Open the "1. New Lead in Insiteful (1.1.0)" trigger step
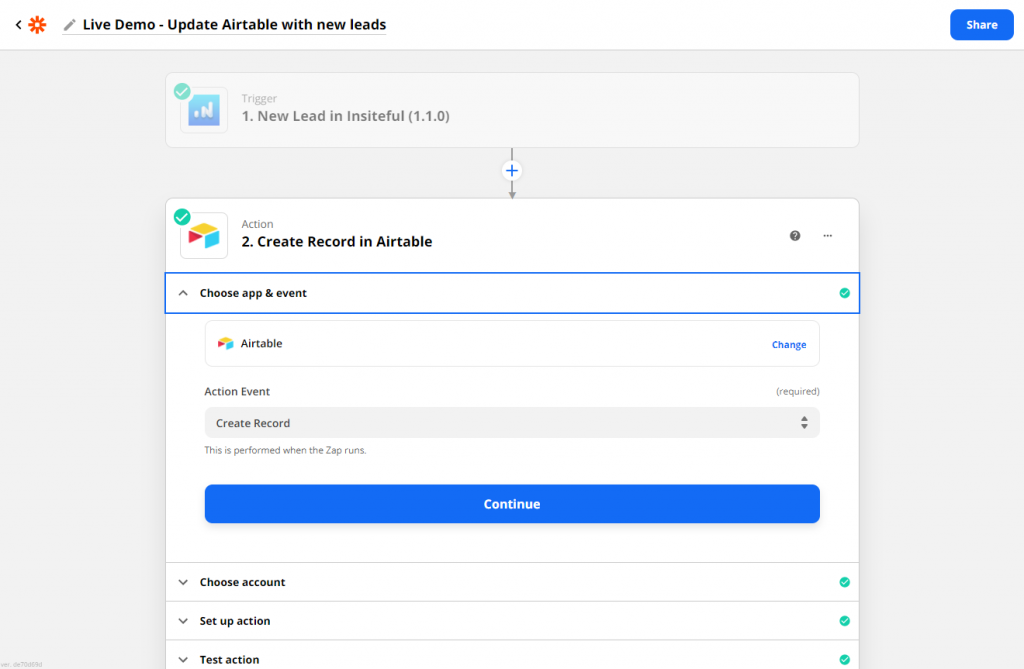The width and height of the screenshot is (1024, 669). (512, 110)
